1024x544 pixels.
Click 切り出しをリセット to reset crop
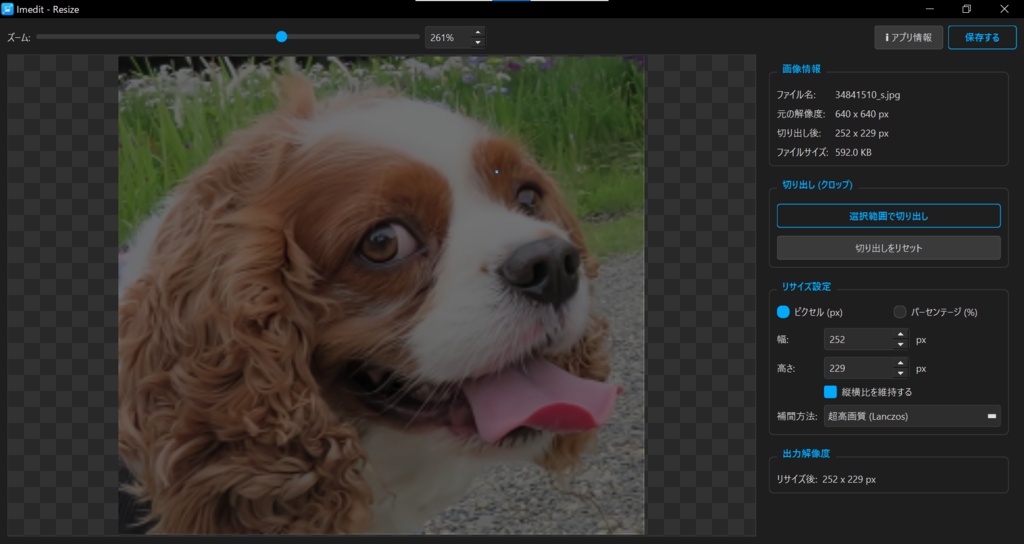[888, 248]
